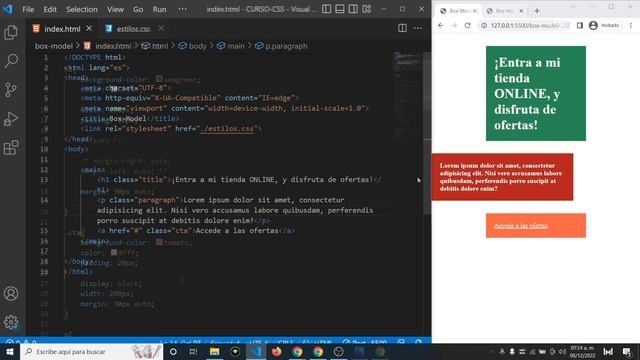Open the Windows notification center

tap(627, 351)
